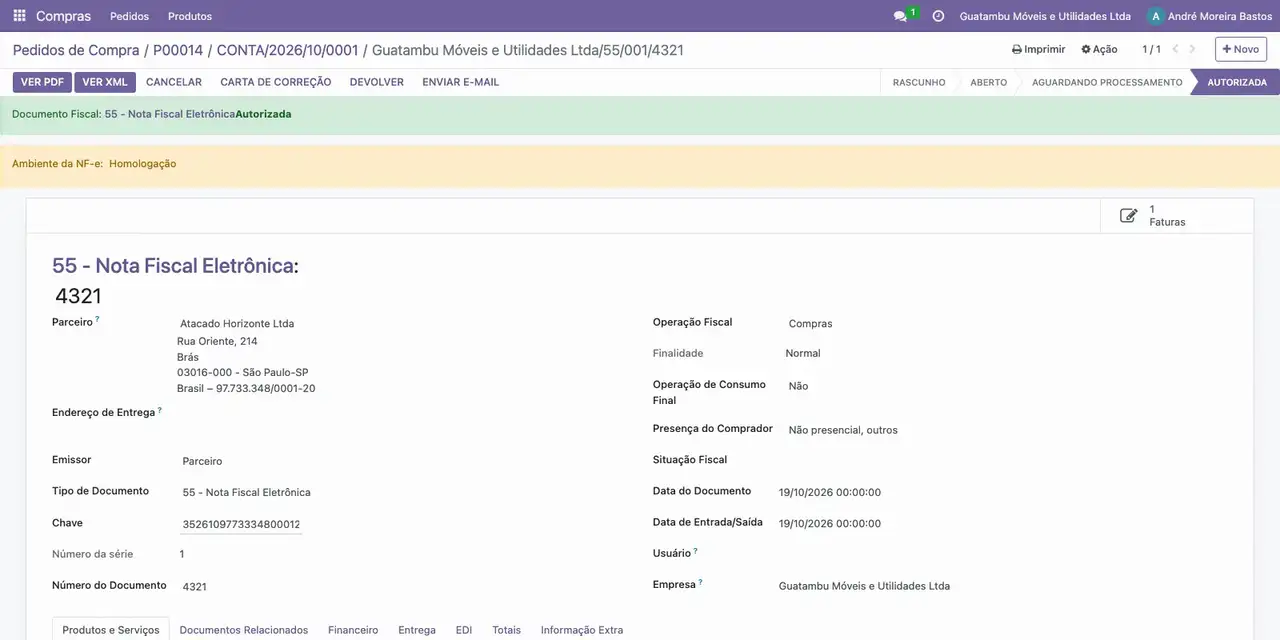Click Data do Documento value
Image resolution: width=1280 pixels, height=640 pixels.
click(x=830, y=492)
